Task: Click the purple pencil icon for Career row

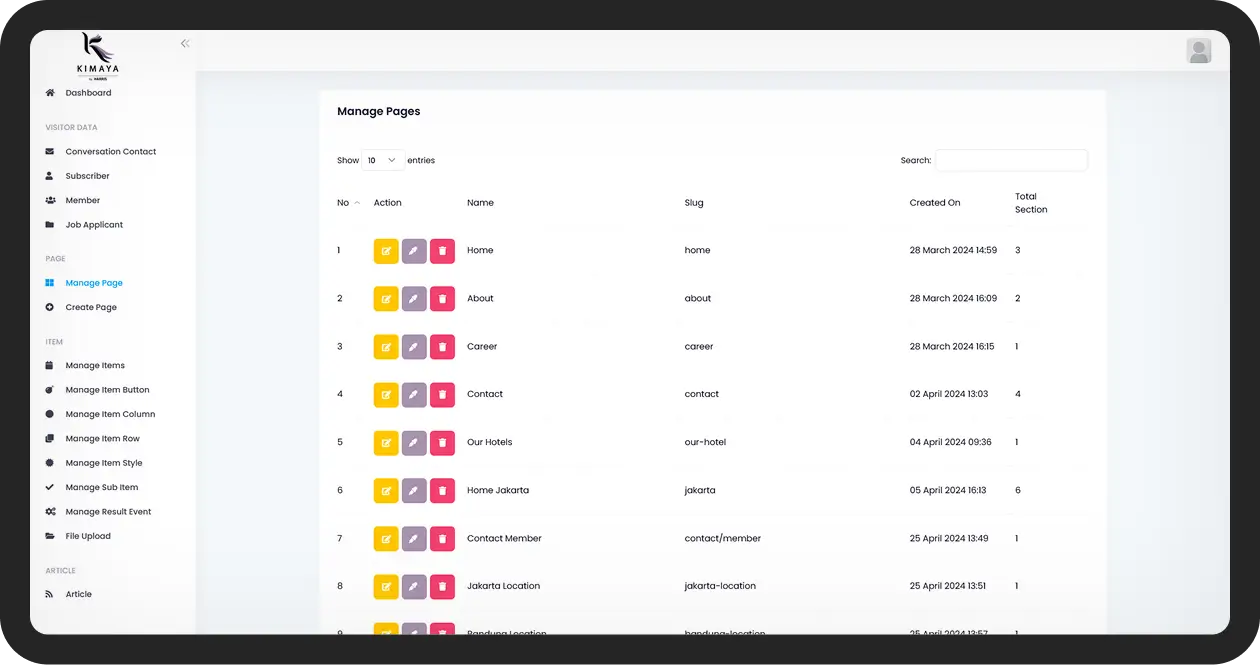Action: pos(414,347)
